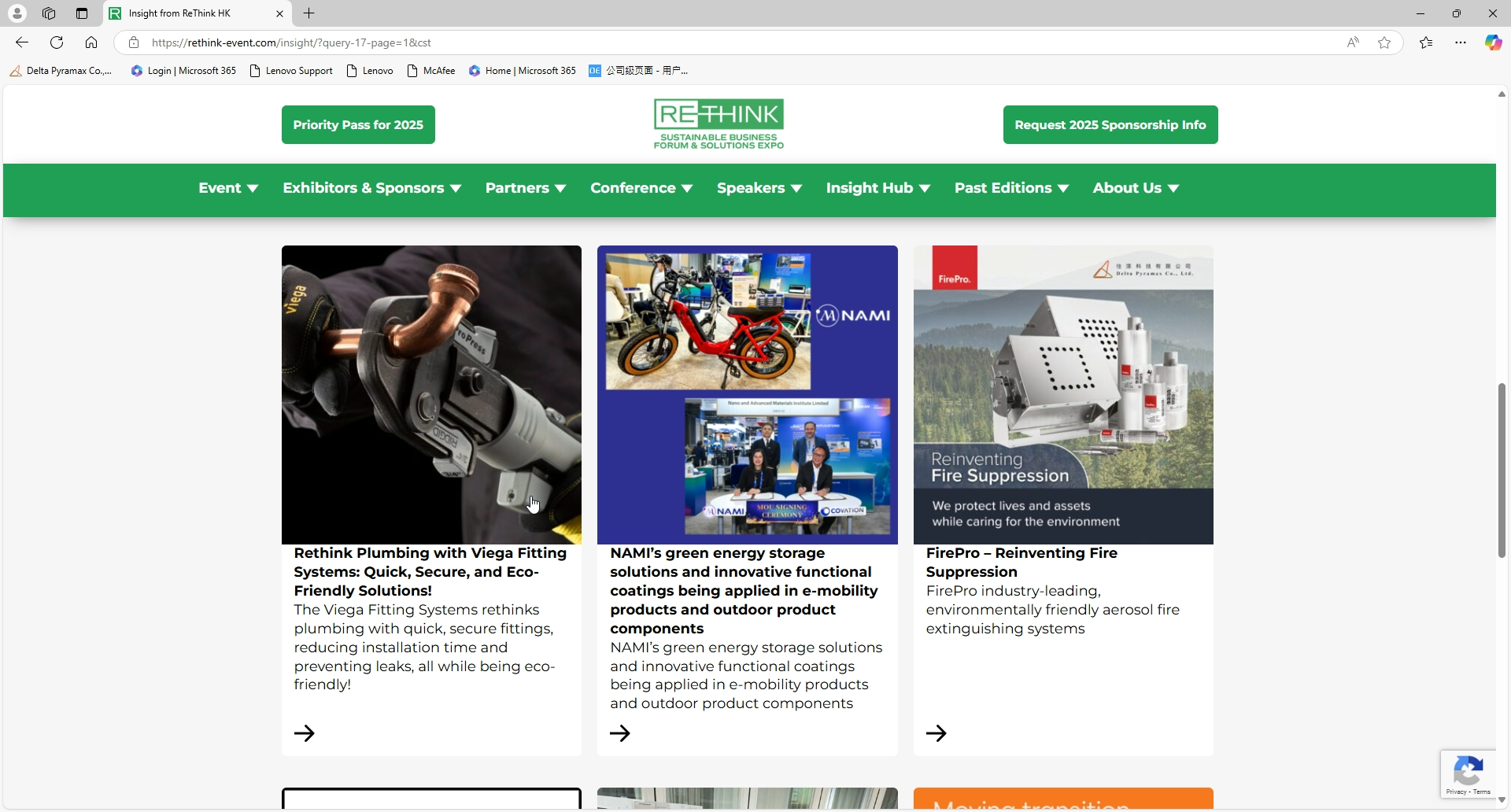The width and height of the screenshot is (1511, 812).
Task: Open Delta Pyramax Co. bookmark
Action: (x=61, y=71)
